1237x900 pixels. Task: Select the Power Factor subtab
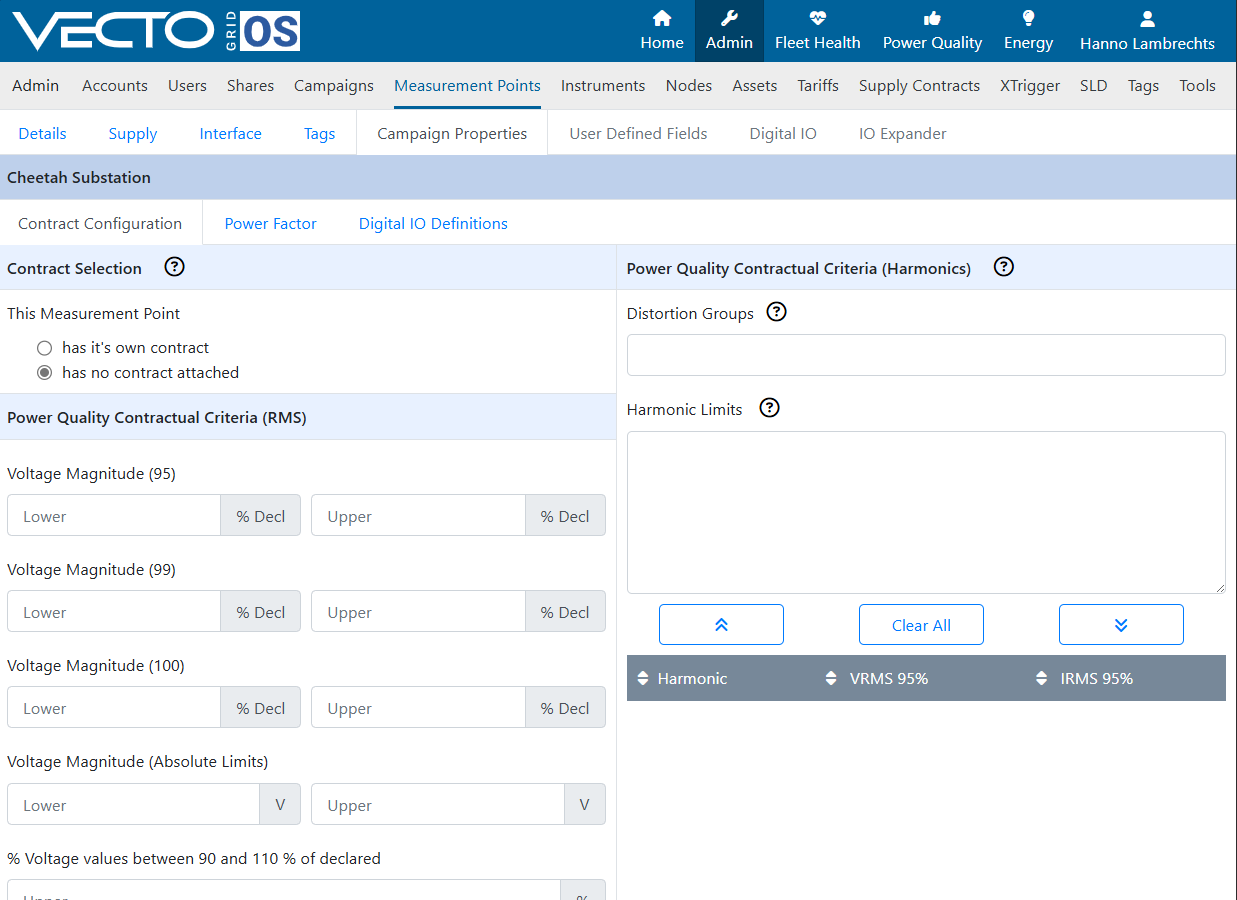coord(270,223)
